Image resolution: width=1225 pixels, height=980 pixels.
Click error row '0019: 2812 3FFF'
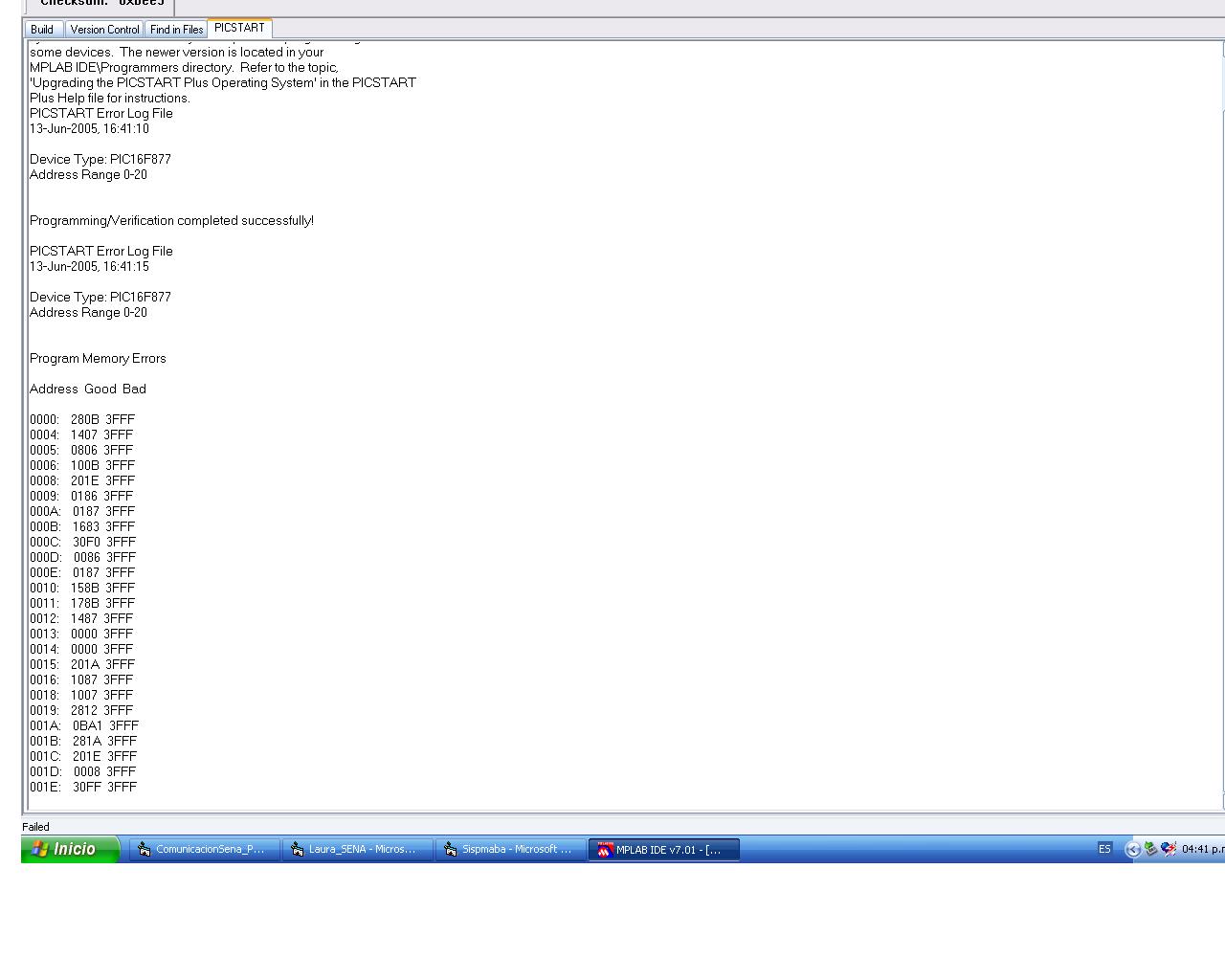coord(81,710)
